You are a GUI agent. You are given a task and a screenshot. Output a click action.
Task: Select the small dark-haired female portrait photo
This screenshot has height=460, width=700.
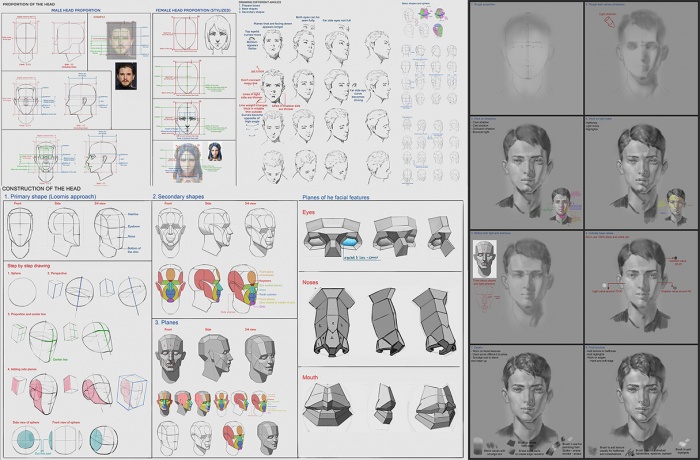pyautogui.click(x=216, y=151)
